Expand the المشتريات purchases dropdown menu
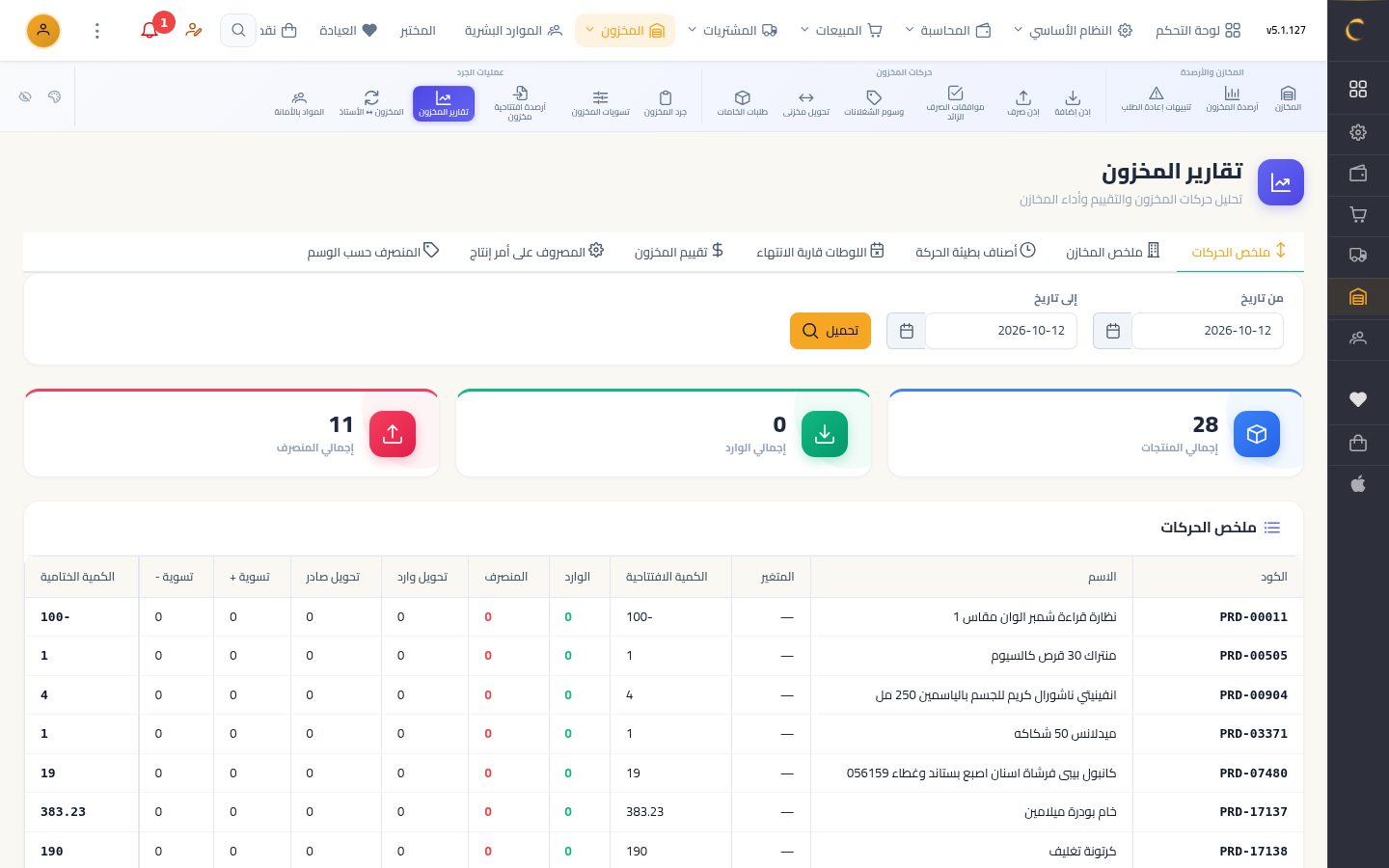The width and height of the screenshot is (1389, 868). [732, 31]
